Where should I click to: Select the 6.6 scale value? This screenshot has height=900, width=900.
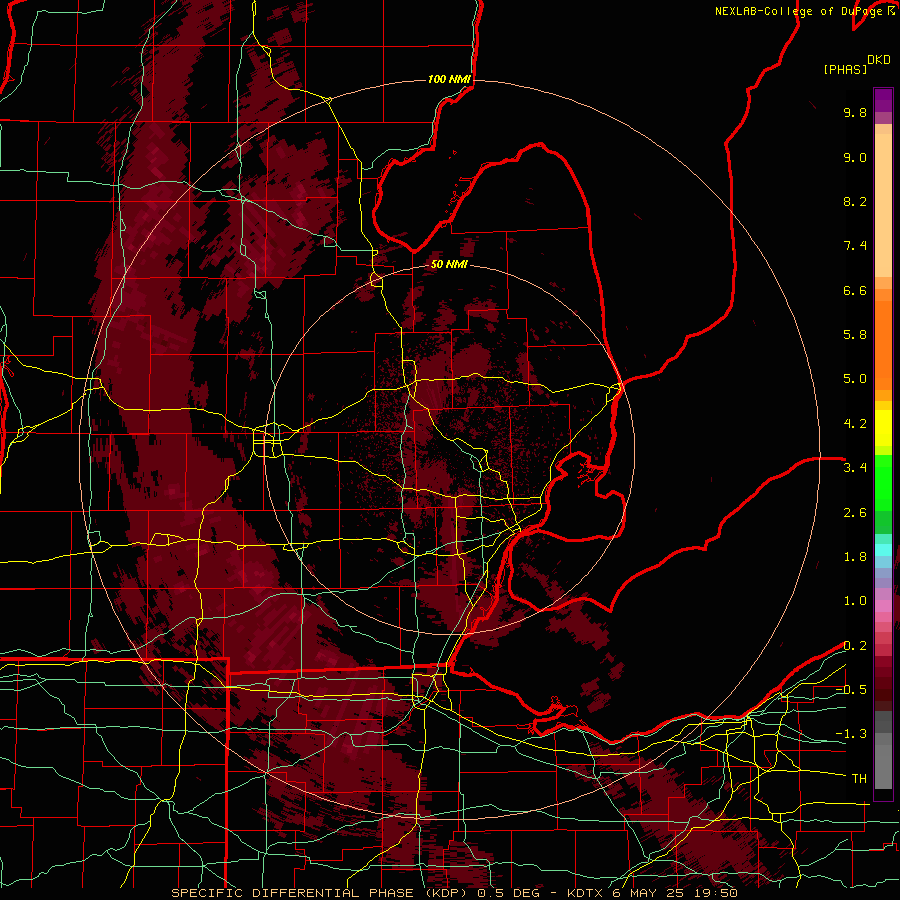pyautogui.click(x=855, y=290)
